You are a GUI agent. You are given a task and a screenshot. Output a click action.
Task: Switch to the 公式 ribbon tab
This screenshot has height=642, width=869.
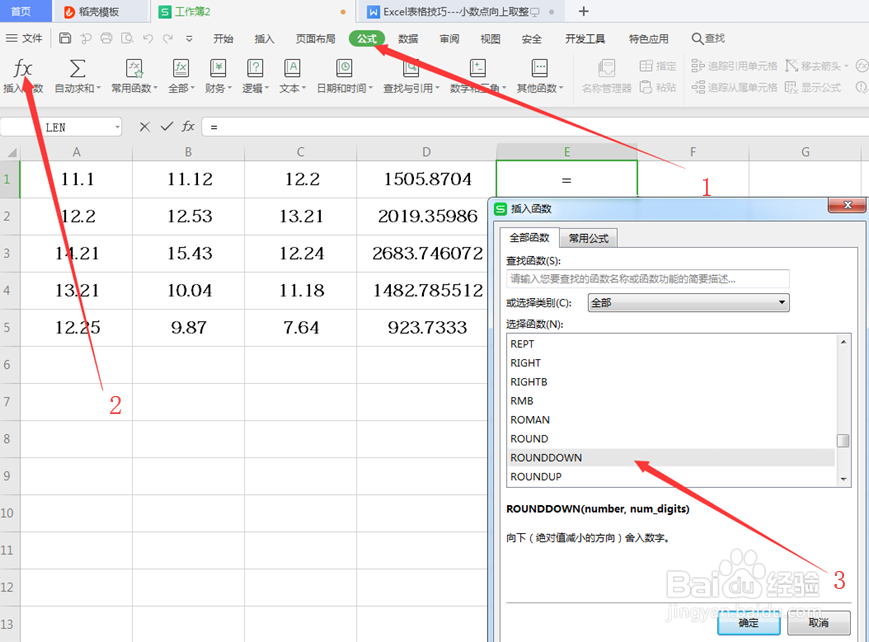(367, 38)
